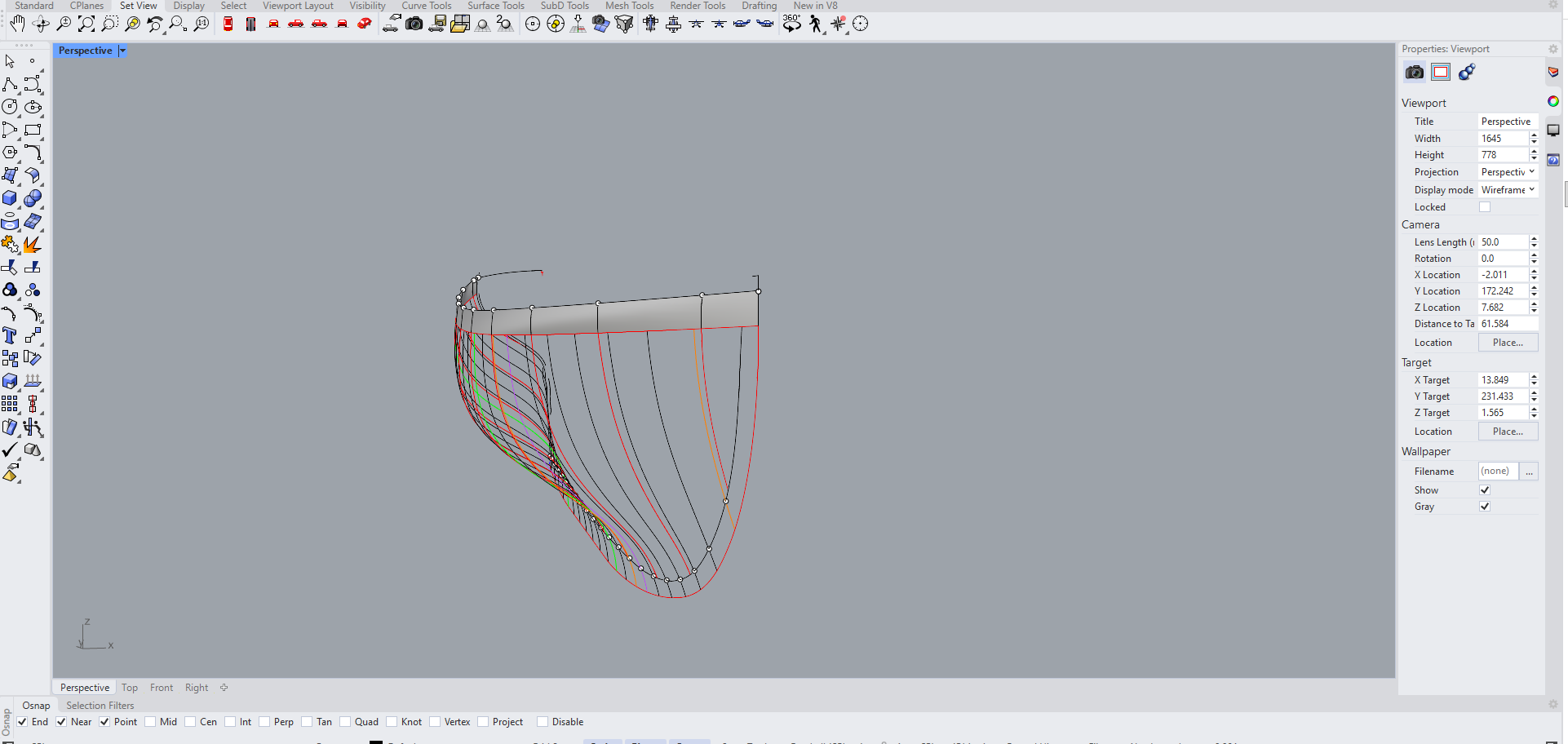Image resolution: width=1568 pixels, height=744 pixels.
Task: Pick the Polyline tool in left sidebar
Action: (10, 85)
